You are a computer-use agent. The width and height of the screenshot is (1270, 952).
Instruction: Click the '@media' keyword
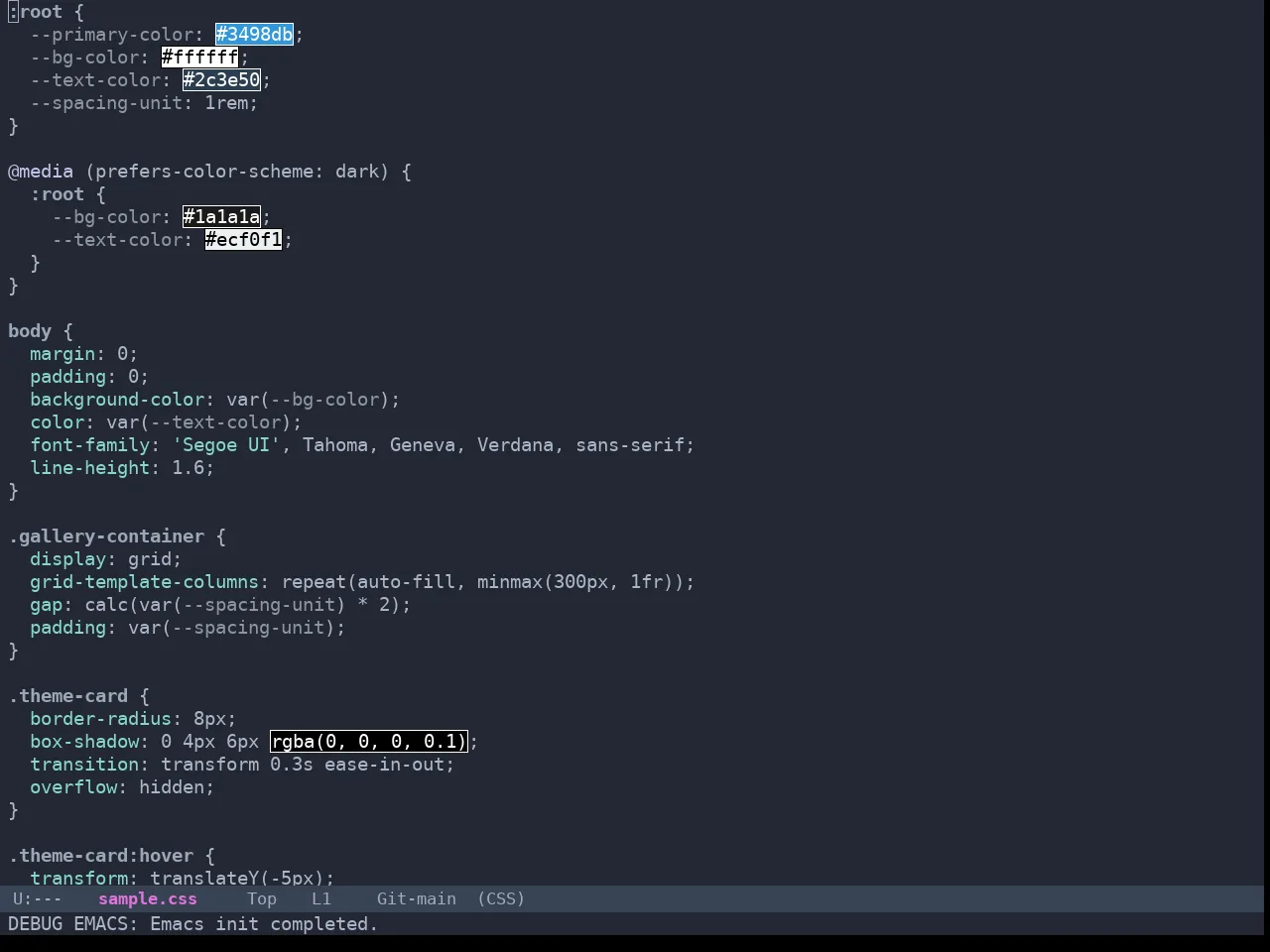(41, 172)
